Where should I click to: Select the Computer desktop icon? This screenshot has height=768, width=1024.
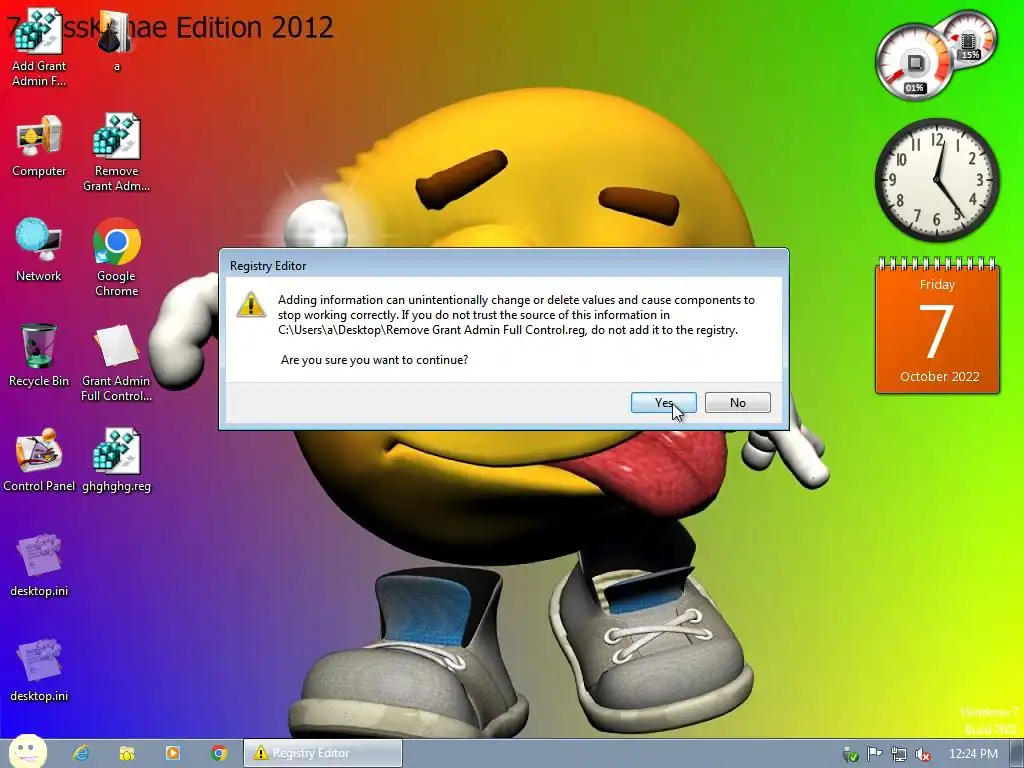click(x=39, y=146)
